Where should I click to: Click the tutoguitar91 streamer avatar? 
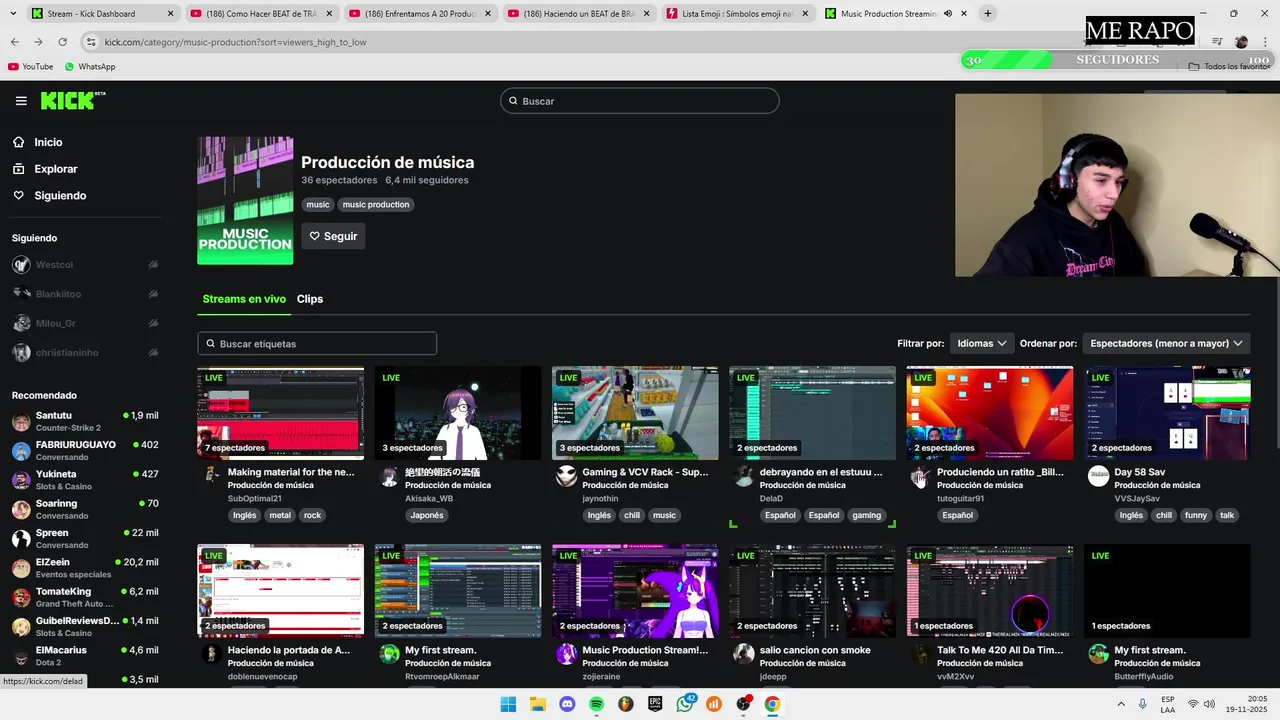[x=920, y=476]
